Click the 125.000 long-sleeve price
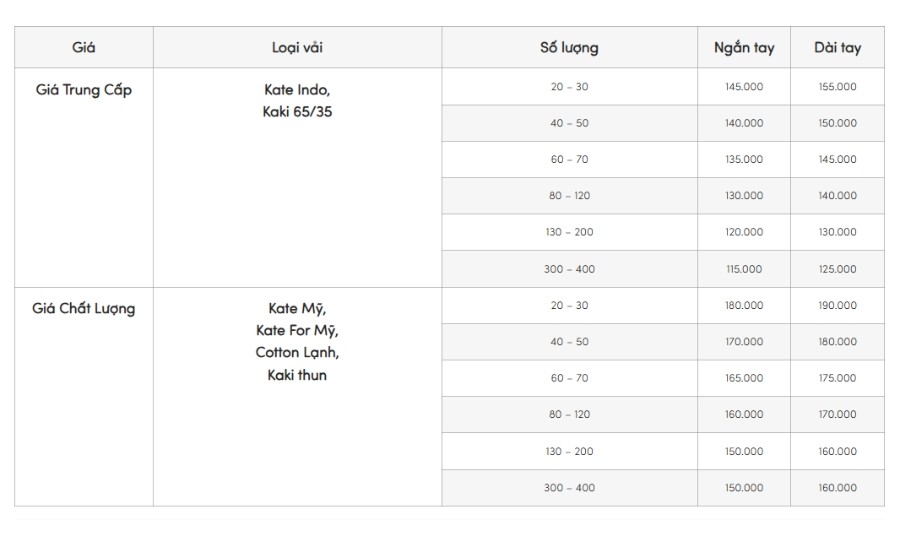This screenshot has width=900, height=533. pos(837,269)
